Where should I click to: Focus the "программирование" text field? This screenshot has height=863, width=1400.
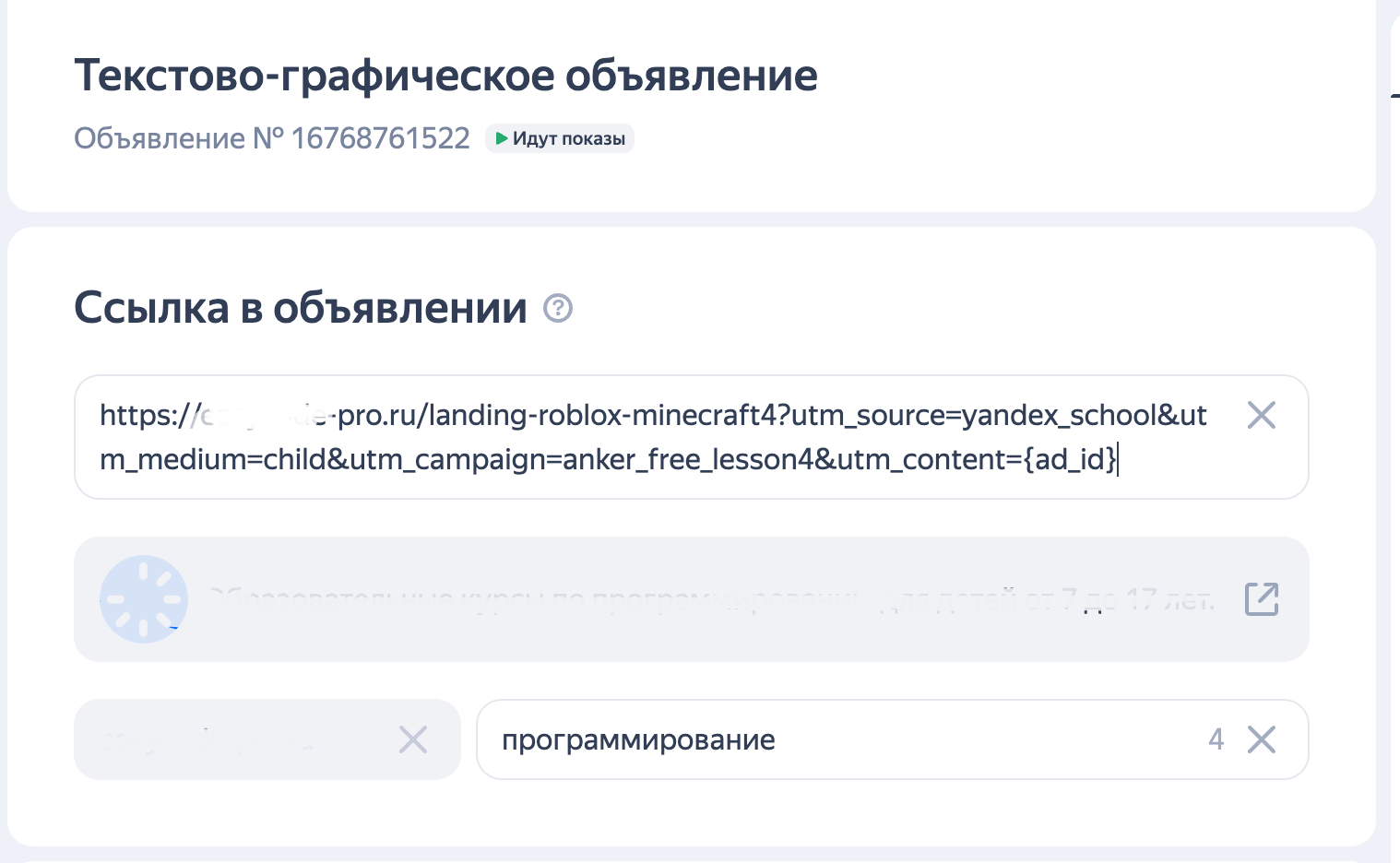coord(830,739)
